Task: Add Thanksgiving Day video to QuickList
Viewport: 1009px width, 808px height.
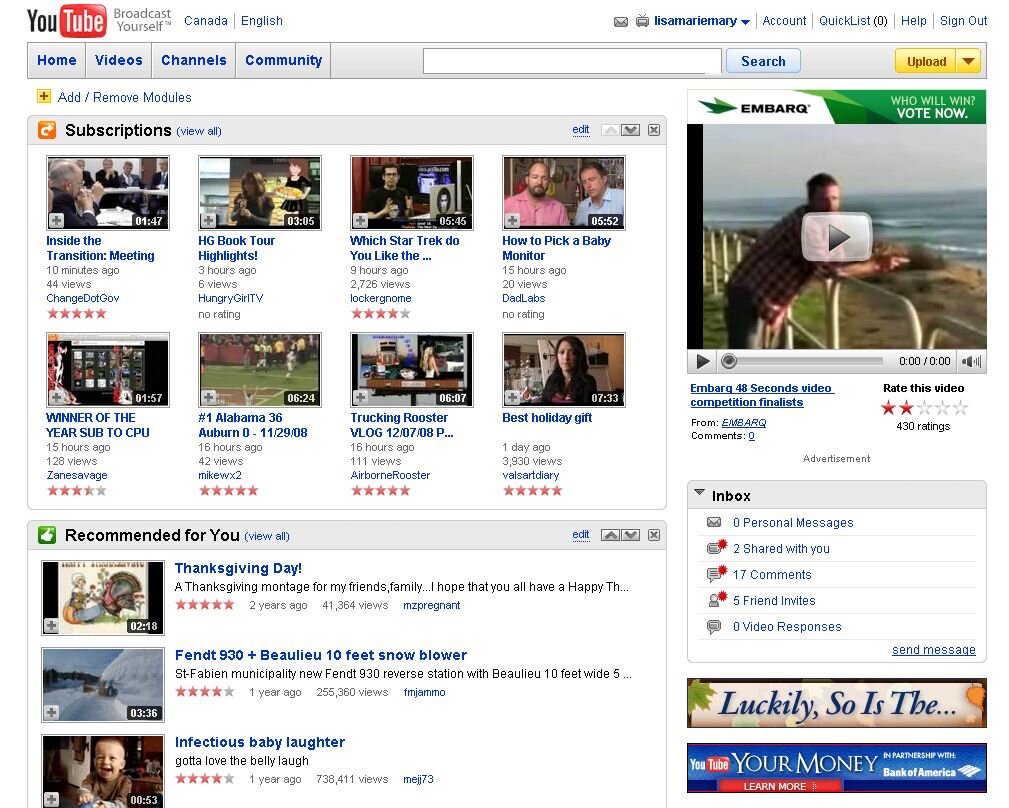Action: 51,626
